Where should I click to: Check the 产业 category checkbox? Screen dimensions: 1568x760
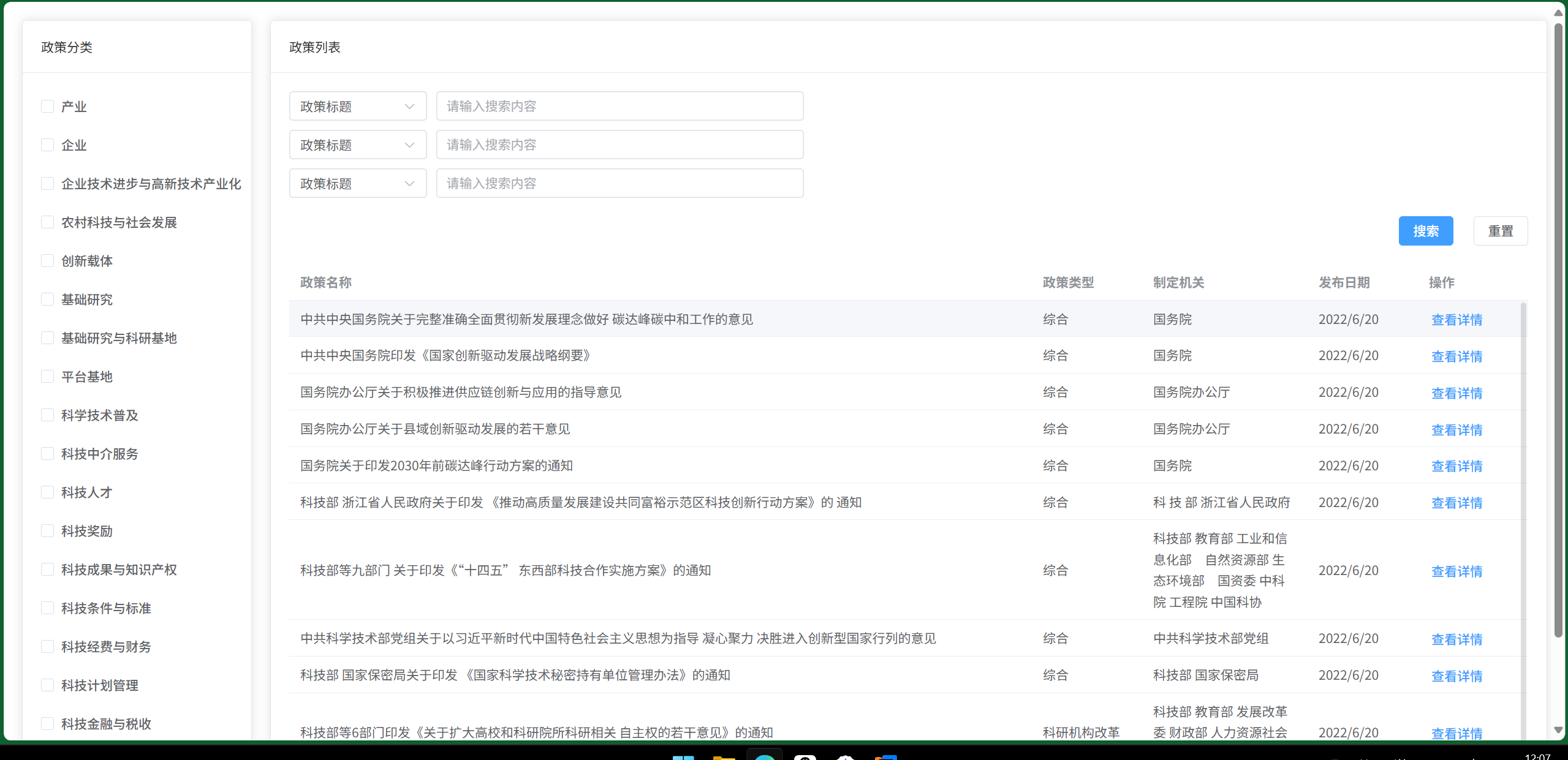coord(47,107)
